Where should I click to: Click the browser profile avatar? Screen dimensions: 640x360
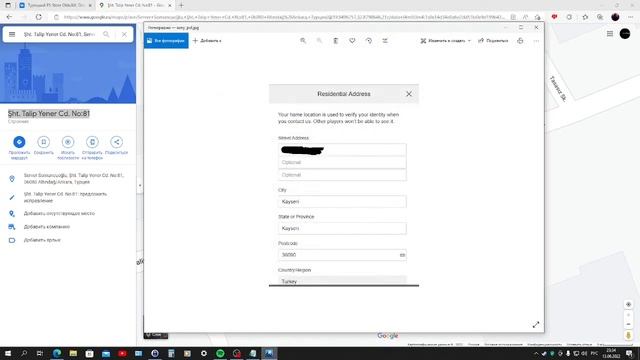(615, 17)
